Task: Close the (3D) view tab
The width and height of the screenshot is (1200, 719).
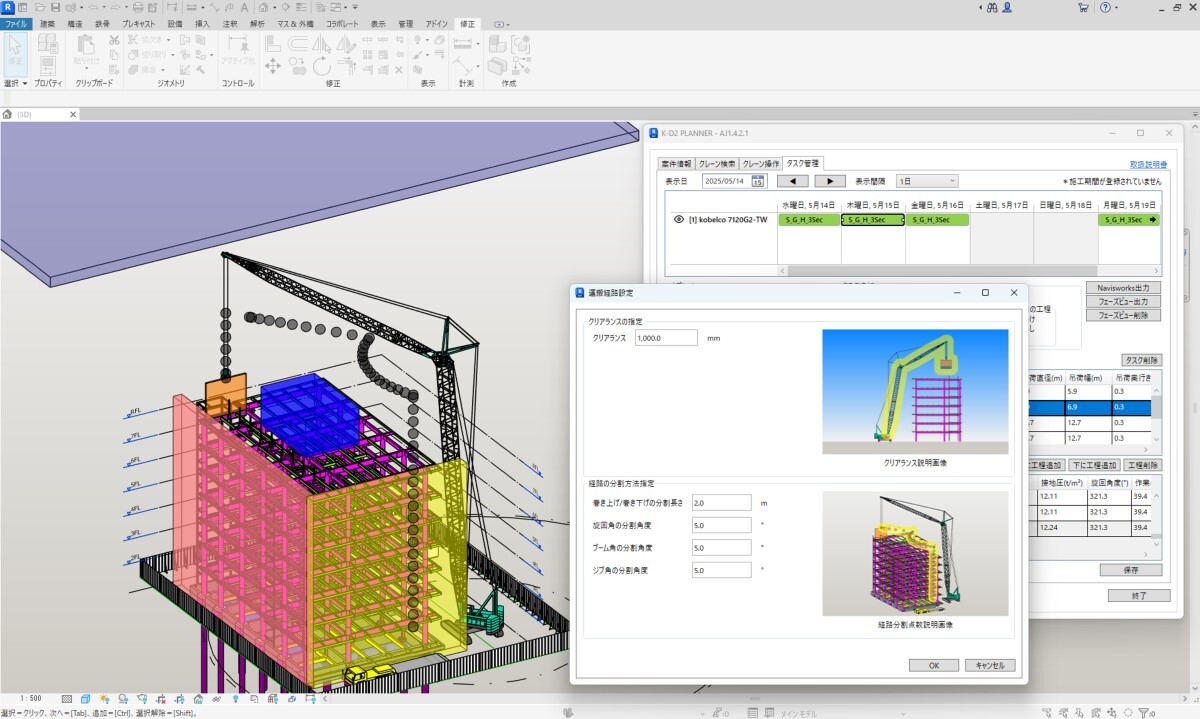Action: (x=72, y=115)
